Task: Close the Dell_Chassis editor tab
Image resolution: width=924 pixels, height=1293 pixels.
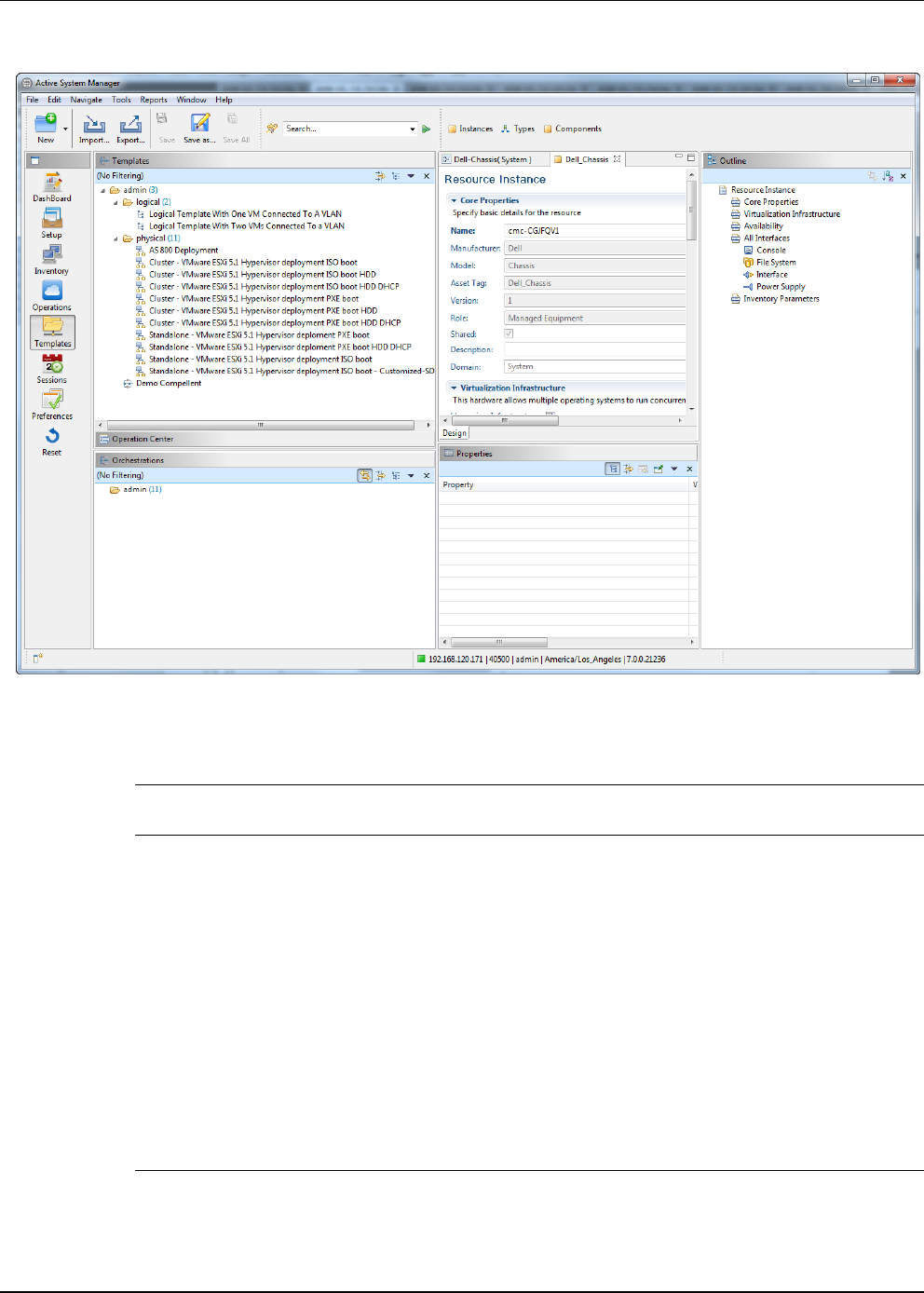Action: (x=617, y=159)
